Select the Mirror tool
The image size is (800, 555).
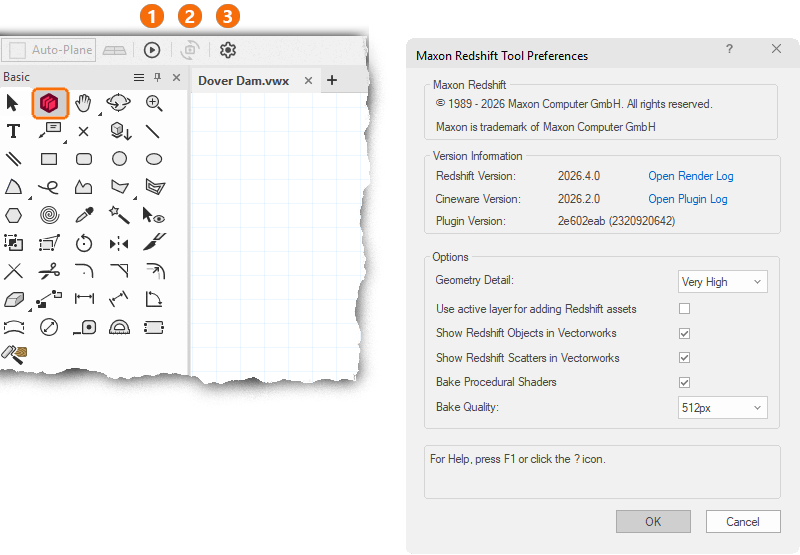point(119,244)
